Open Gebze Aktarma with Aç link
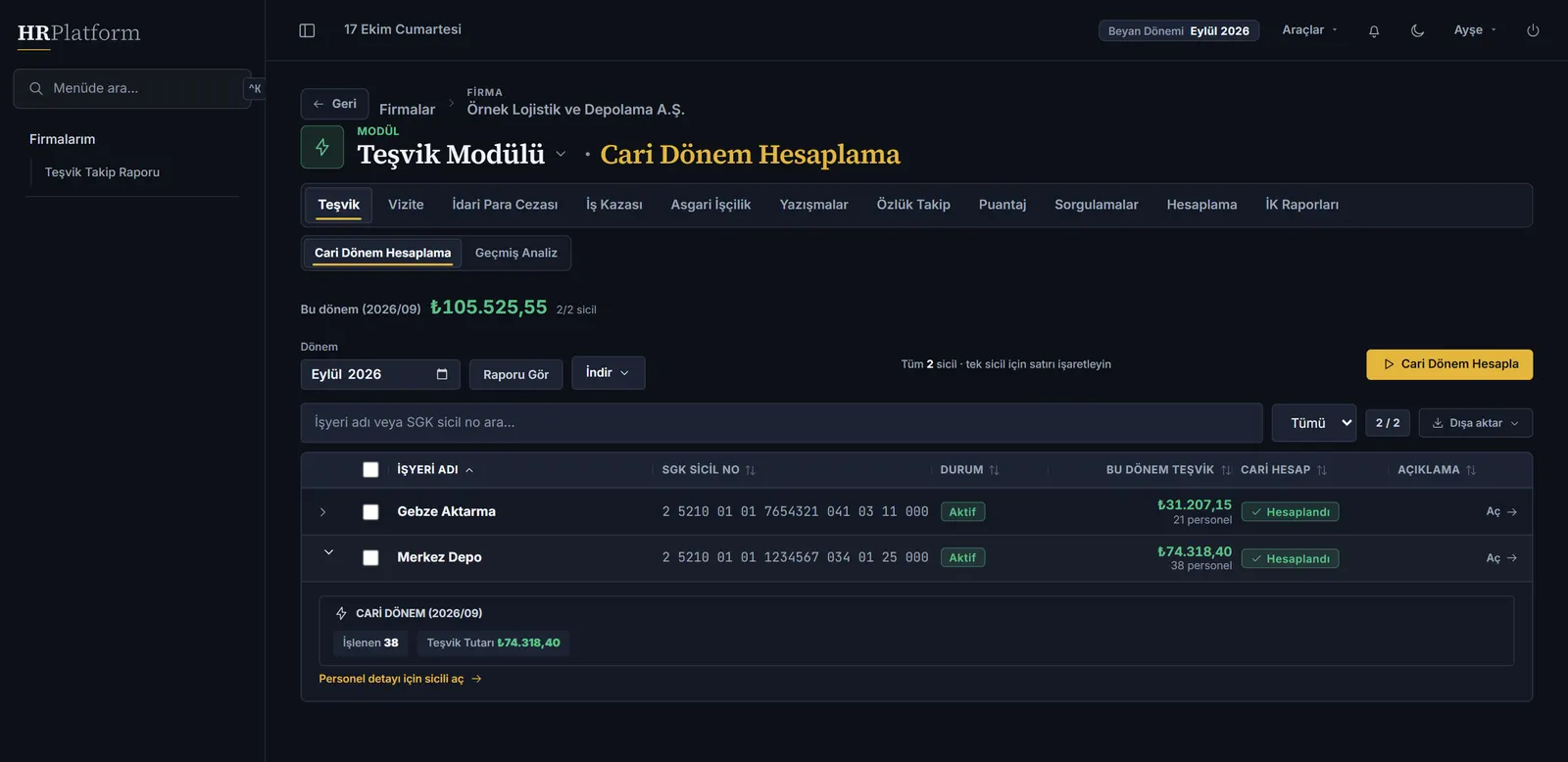Viewport: 1568px width, 762px height. coord(1501,512)
